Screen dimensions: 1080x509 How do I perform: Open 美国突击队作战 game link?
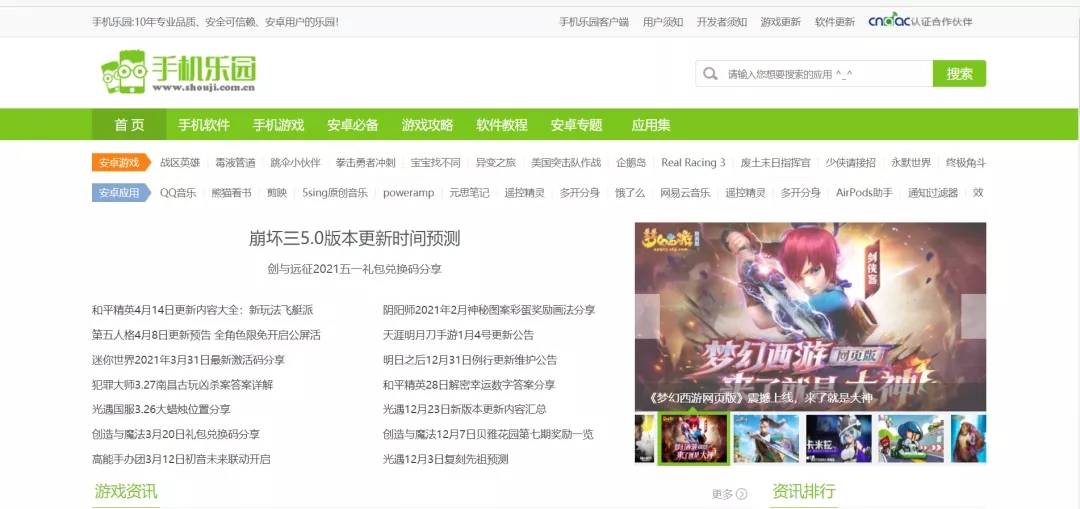(x=565, y=163)
